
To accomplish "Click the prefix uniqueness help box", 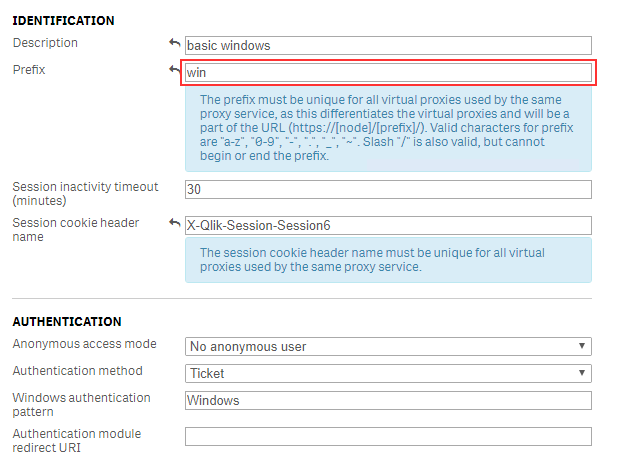I will coord(388,128).
